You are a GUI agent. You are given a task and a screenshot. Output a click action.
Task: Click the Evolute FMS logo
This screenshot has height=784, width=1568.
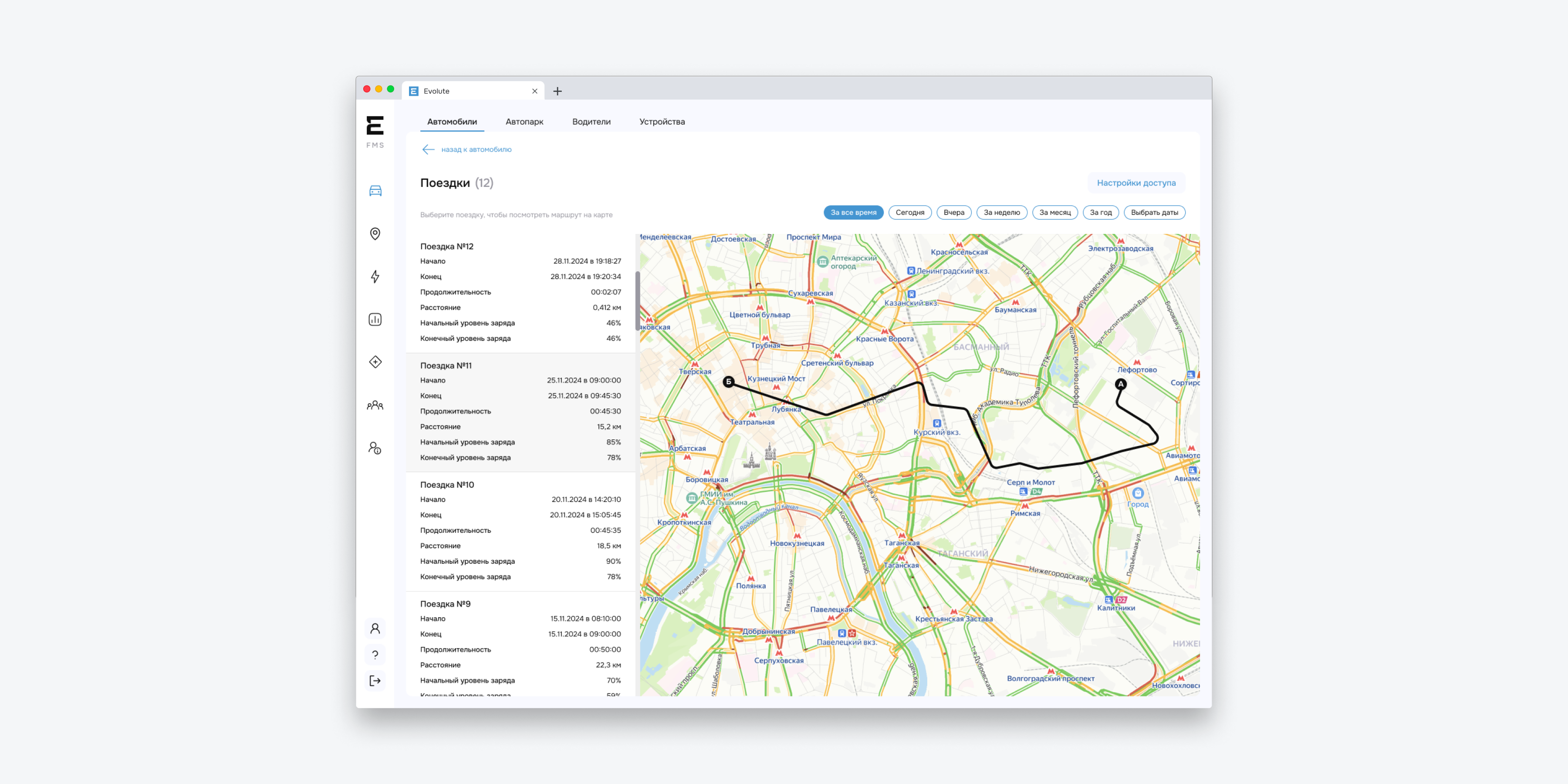[x=375, y=132]
